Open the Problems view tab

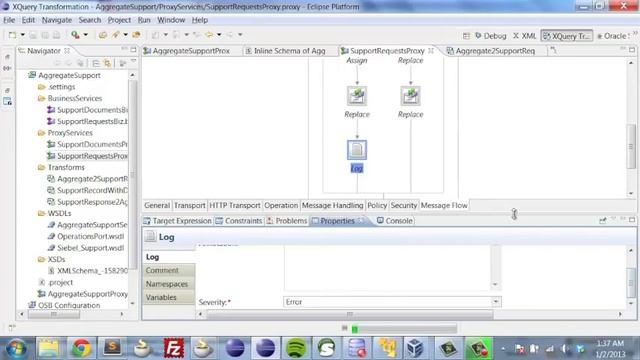pos(287,221)
